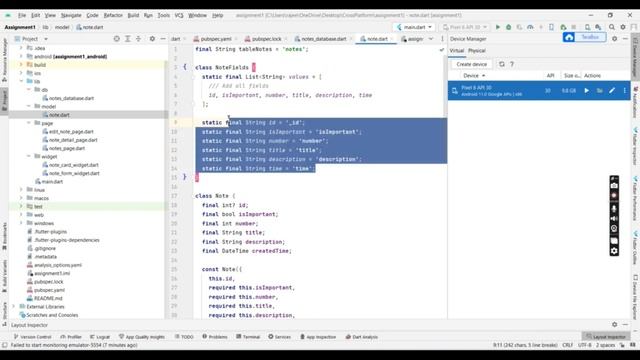Viewport: 640px width, 360px height.
Task: Toggle fold marker at NoteFields closing brace
Action: 185,177
